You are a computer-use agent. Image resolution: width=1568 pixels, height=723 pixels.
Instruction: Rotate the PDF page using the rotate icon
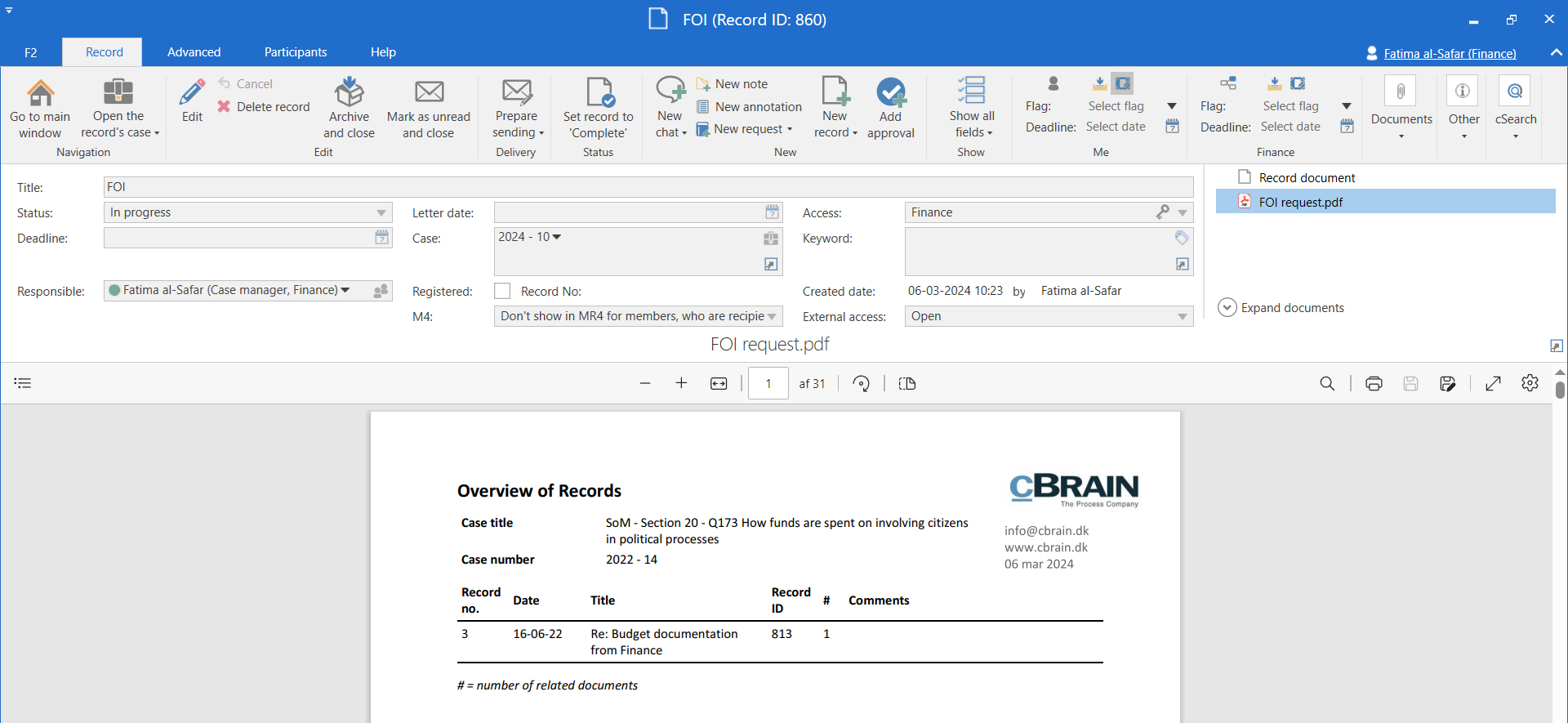[x=861, y=384]
